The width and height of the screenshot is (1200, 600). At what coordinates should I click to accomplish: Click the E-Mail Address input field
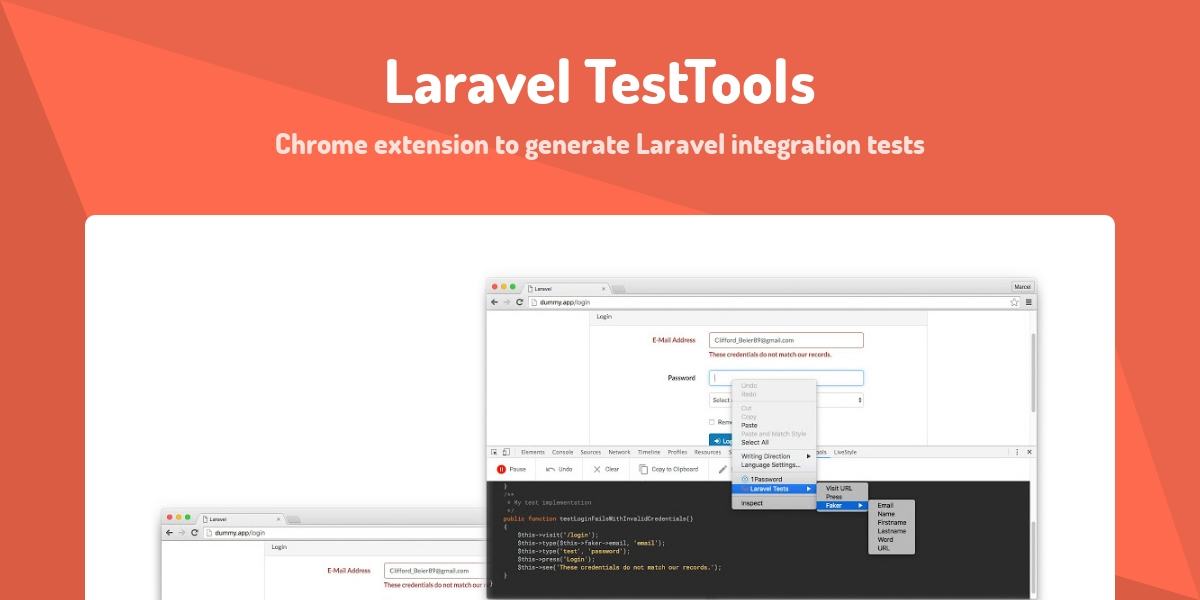point(785,339)
